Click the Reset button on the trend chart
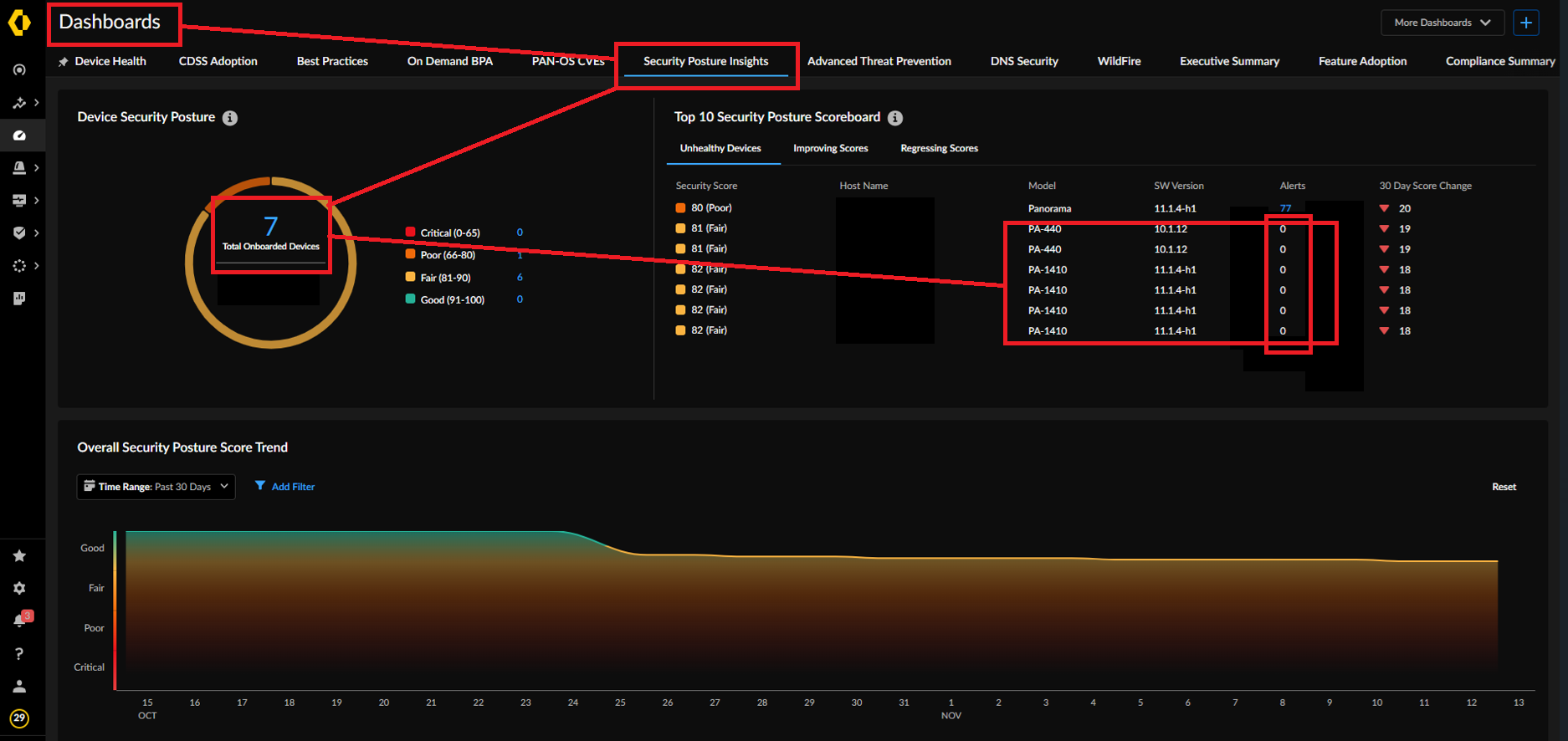 pyautogui.click(x=1504, y=487)
